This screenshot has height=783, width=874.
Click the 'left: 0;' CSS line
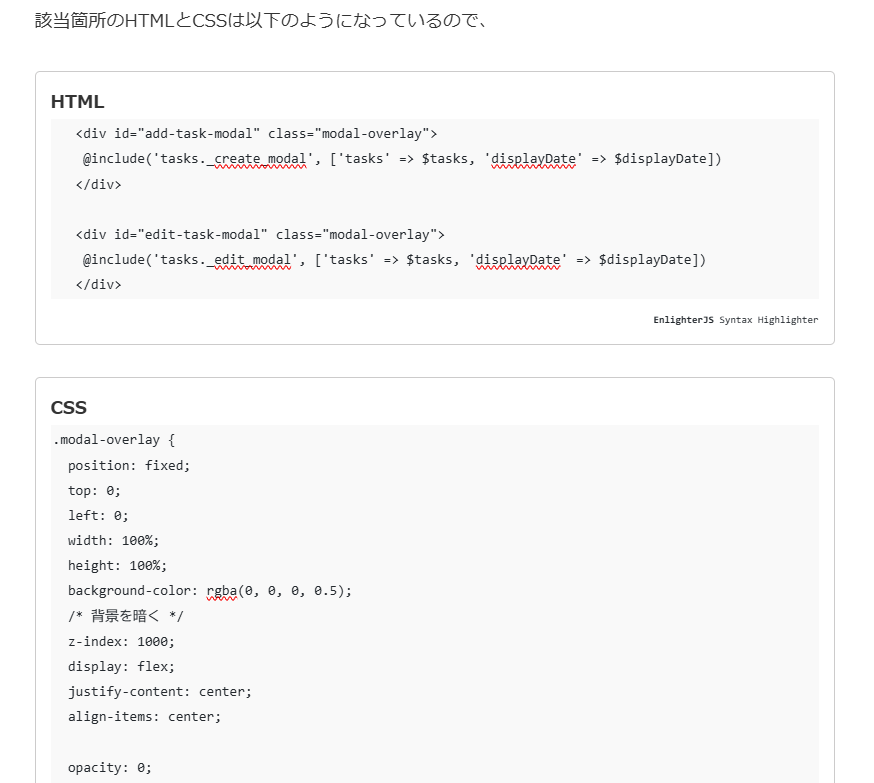pyautogui.click(x=98, y=516)
